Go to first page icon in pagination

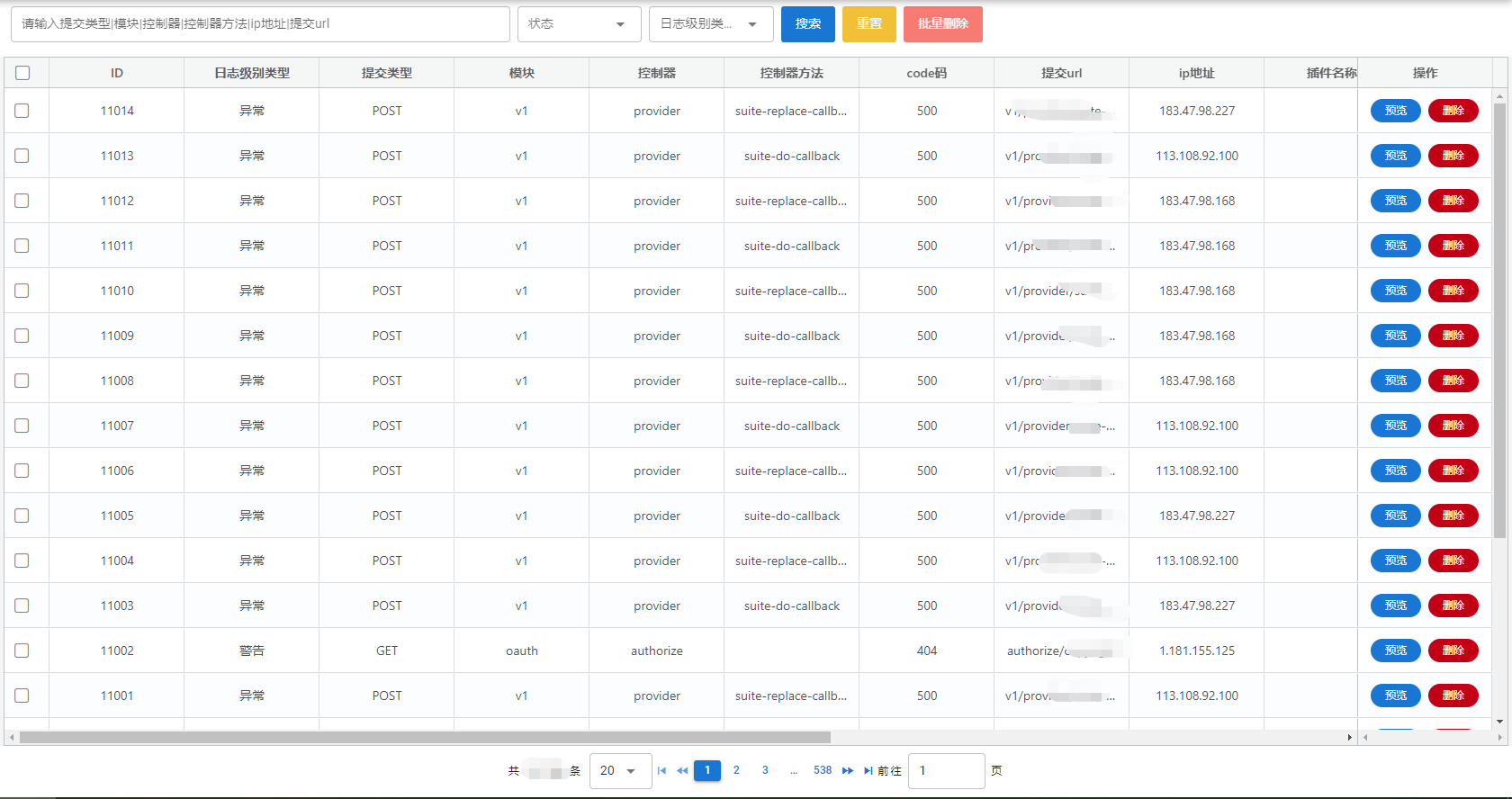click(x=661, y=770)
